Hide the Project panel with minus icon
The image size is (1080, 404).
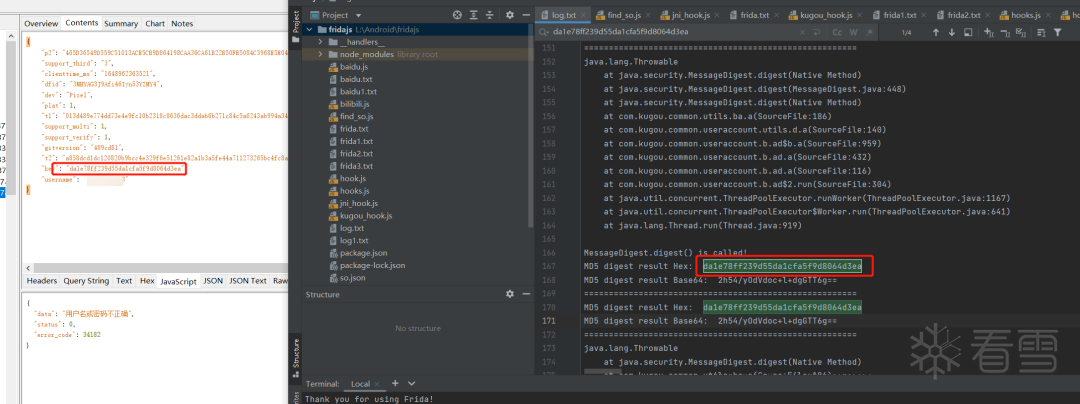coord(525,14)
